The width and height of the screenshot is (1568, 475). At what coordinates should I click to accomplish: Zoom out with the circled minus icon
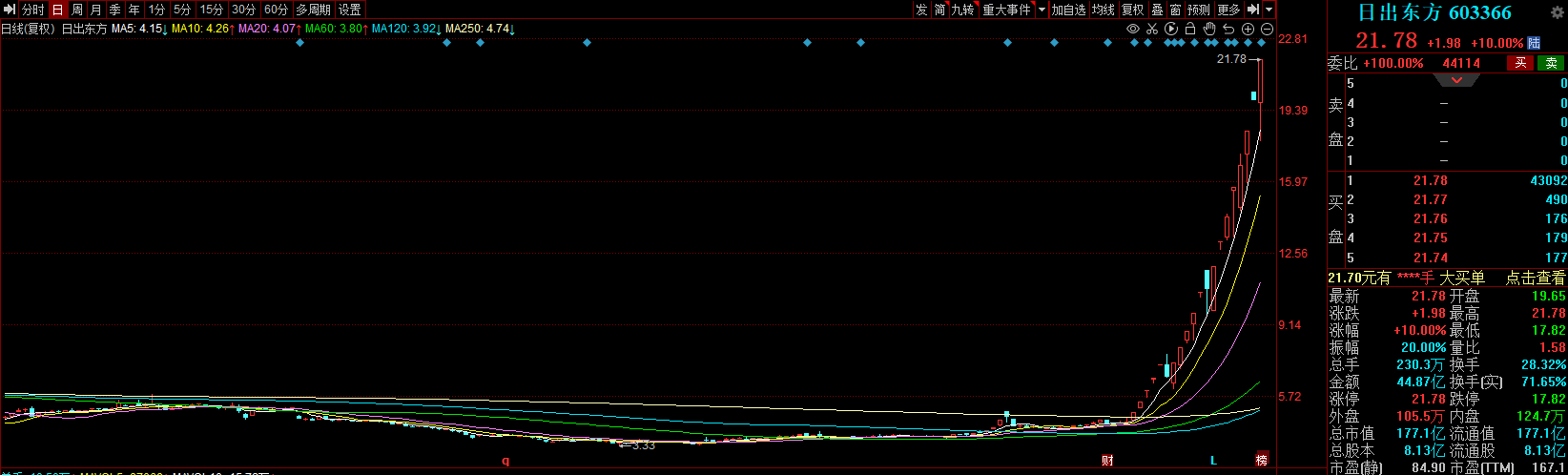[1267, 29]
